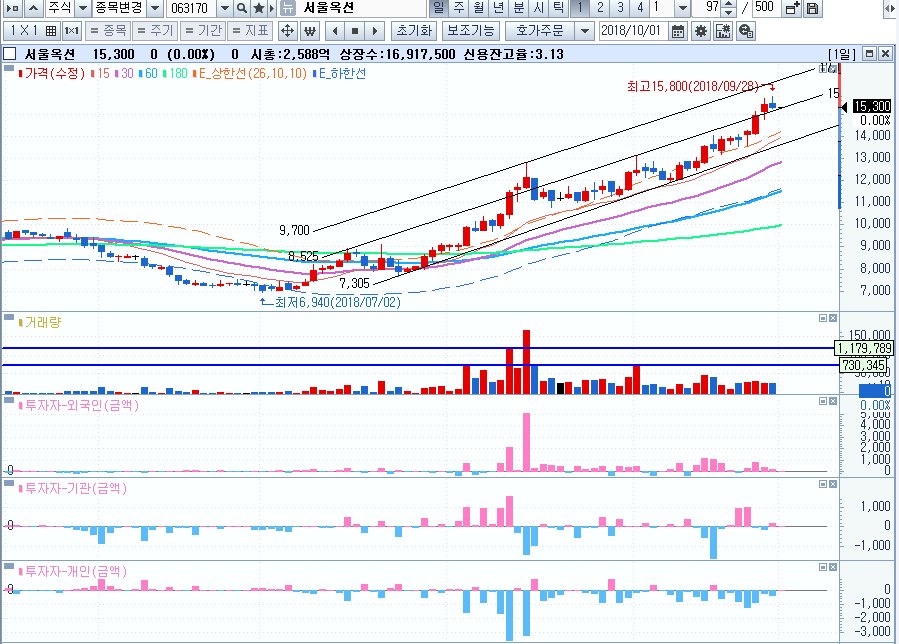This screenshot has height=644, width=899.
Task: Select the 시 hour chart tab
Action: [x=539, y=8]
